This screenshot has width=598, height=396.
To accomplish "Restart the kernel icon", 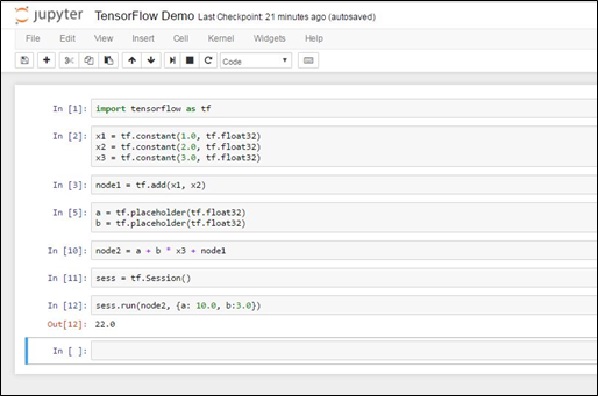I will (208, 60).
